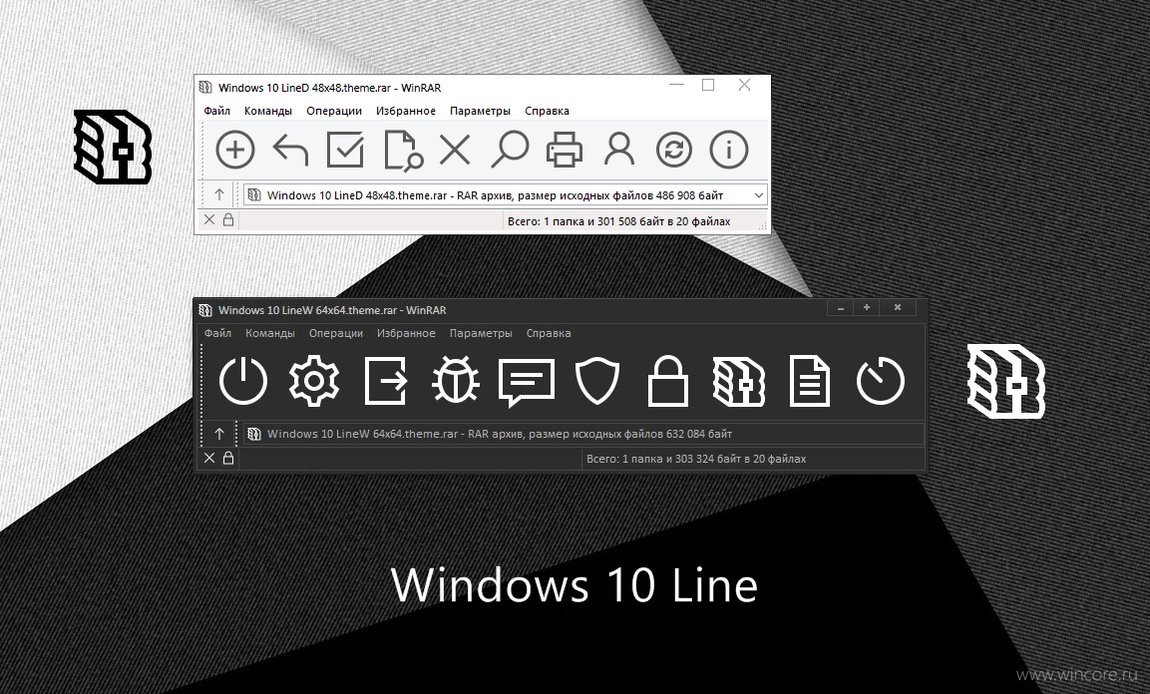
Task: Open Параметры menu in the light WinRAR window
Action: (x=480, y=111)
